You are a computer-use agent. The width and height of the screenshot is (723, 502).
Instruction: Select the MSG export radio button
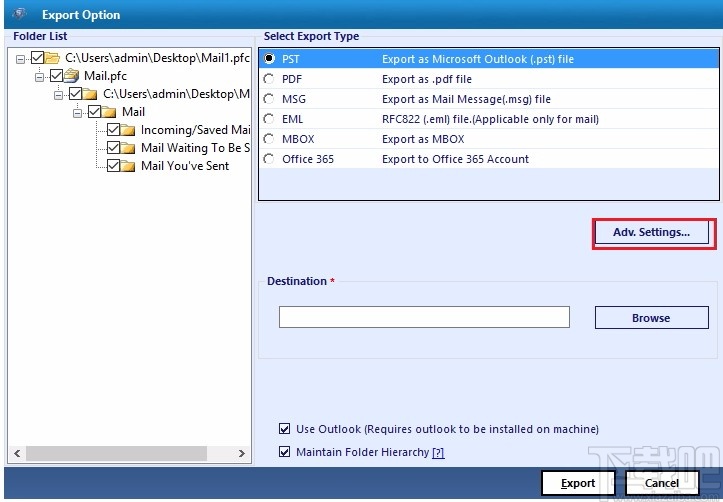coord(269,99)
